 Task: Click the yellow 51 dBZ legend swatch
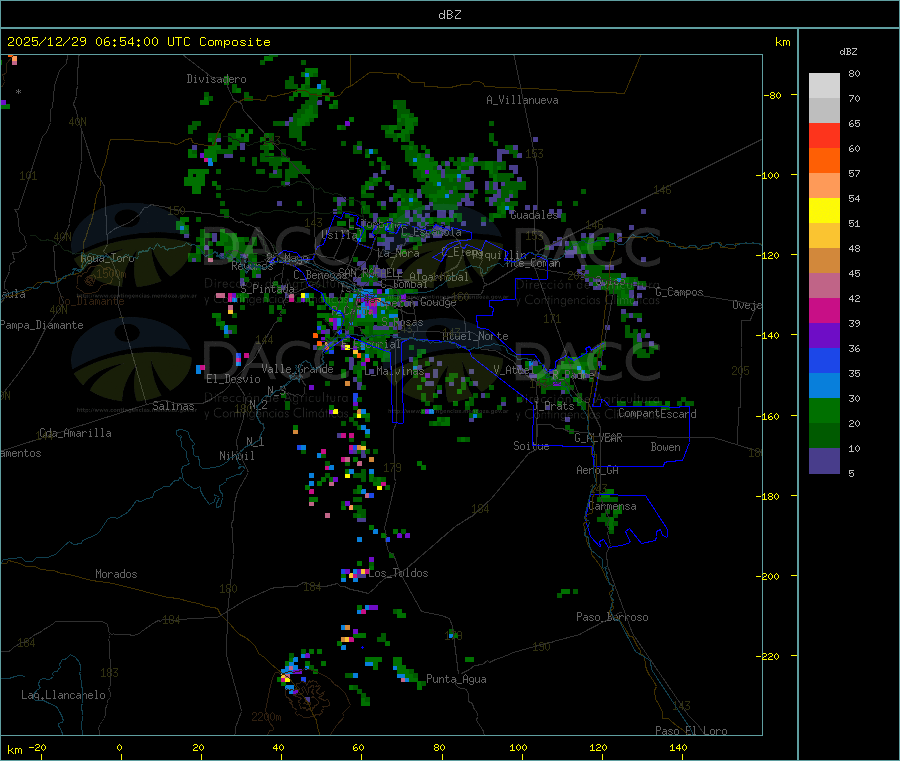tap(824, 211)
